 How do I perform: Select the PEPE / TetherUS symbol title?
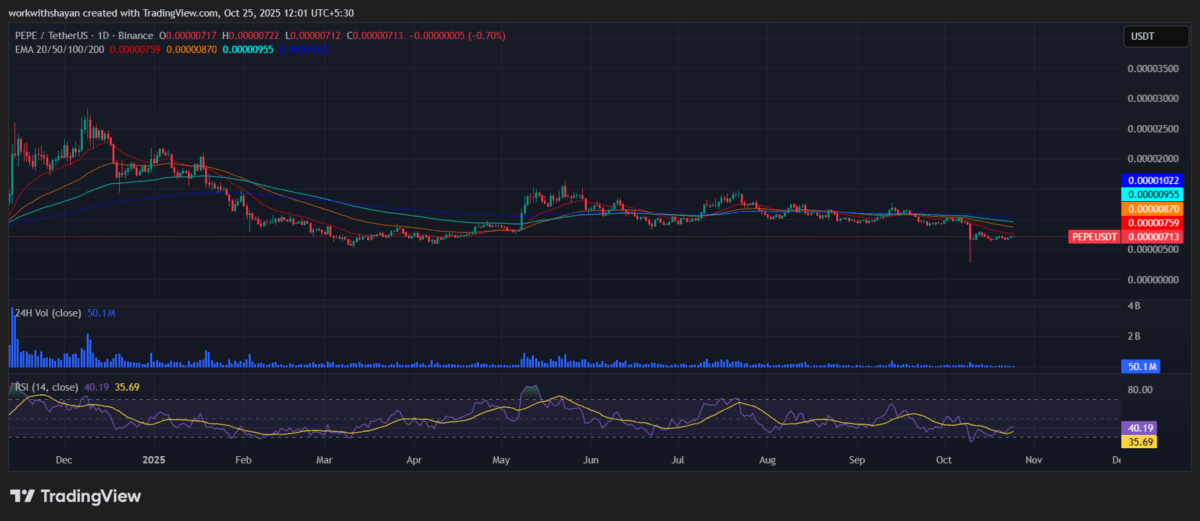tap(51, 35)
